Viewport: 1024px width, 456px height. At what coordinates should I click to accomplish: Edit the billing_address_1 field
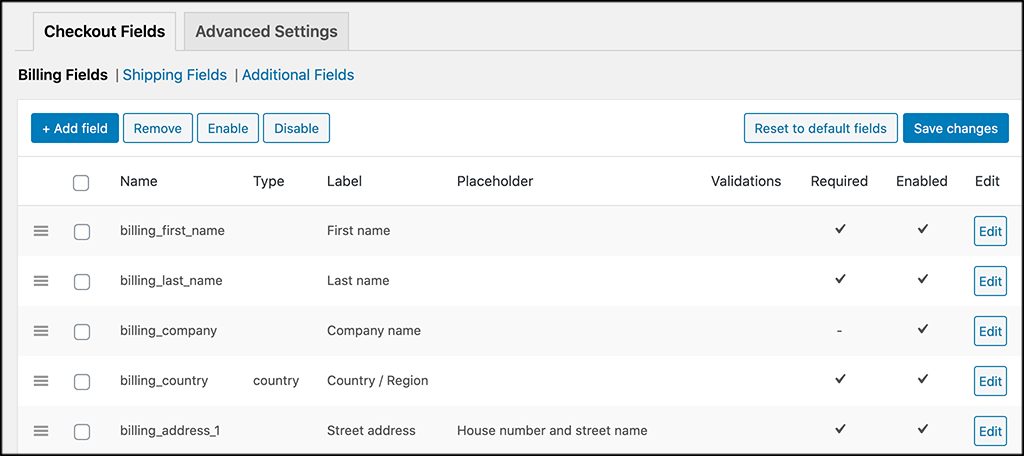point(990,431)
